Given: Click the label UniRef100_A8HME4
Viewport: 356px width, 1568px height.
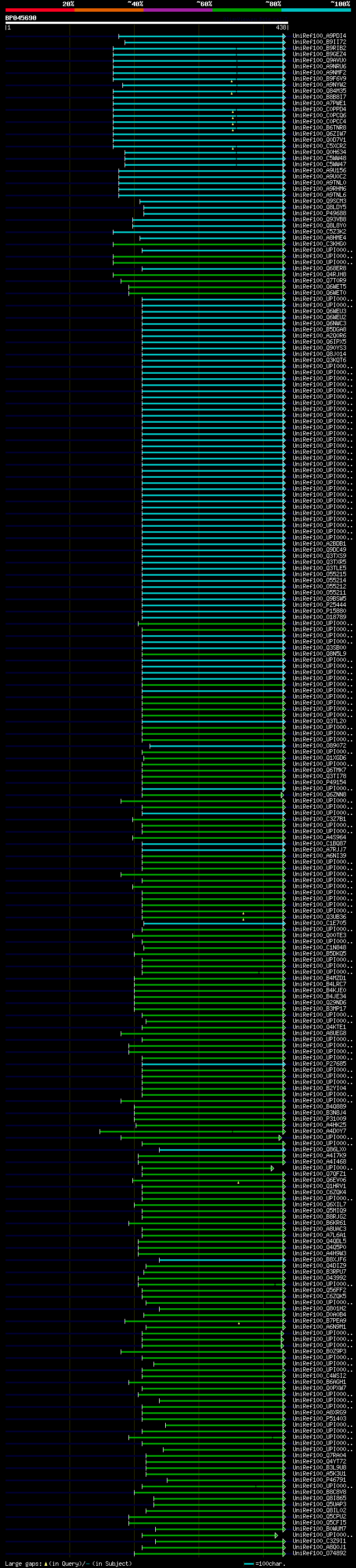Looking at the screenshot, I should point(319,238).
